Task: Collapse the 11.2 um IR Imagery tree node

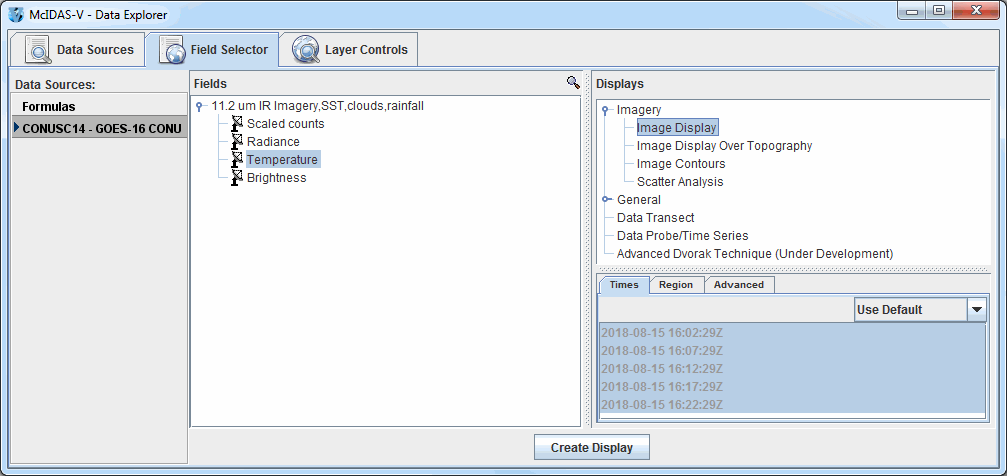Action: tap(200, 106)
